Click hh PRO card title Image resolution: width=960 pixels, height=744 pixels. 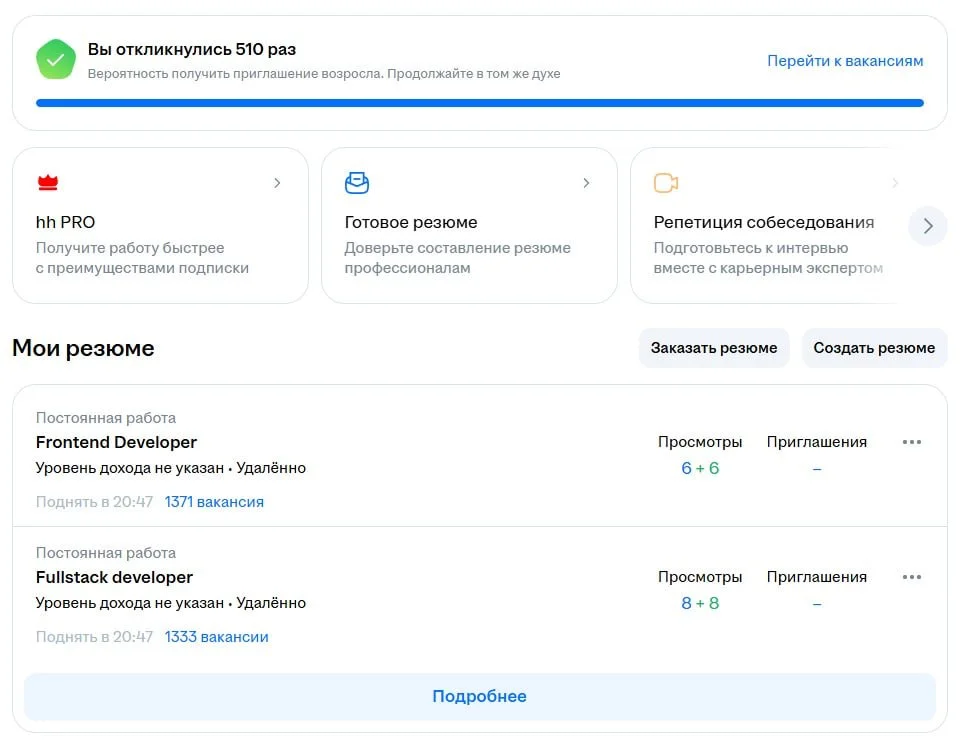(x=66, y=222)
